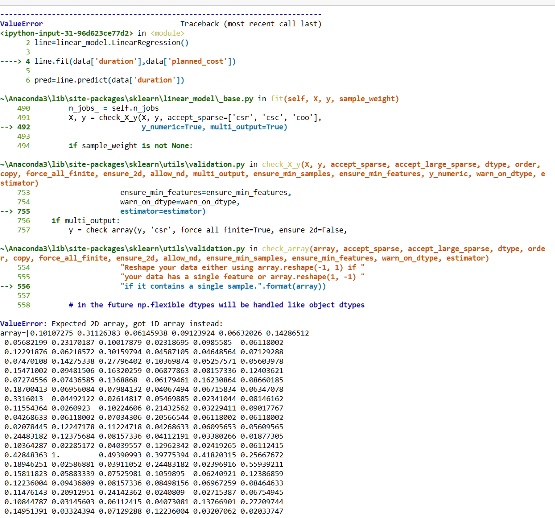The height and width of the screenshot is (518, 555).
Task: Click the line=linear_model.LinearRegression() code line
Action: (x=111, y=42)
